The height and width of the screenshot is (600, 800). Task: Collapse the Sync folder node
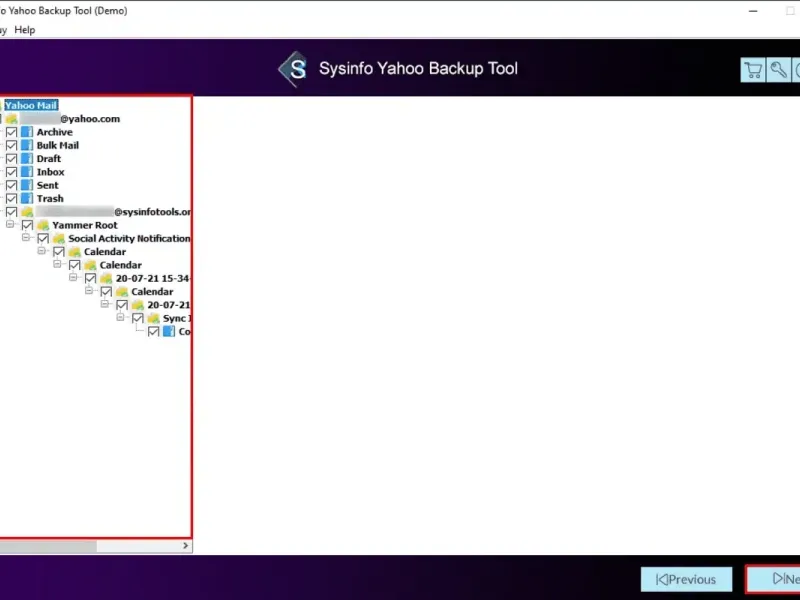pos(120,317)
